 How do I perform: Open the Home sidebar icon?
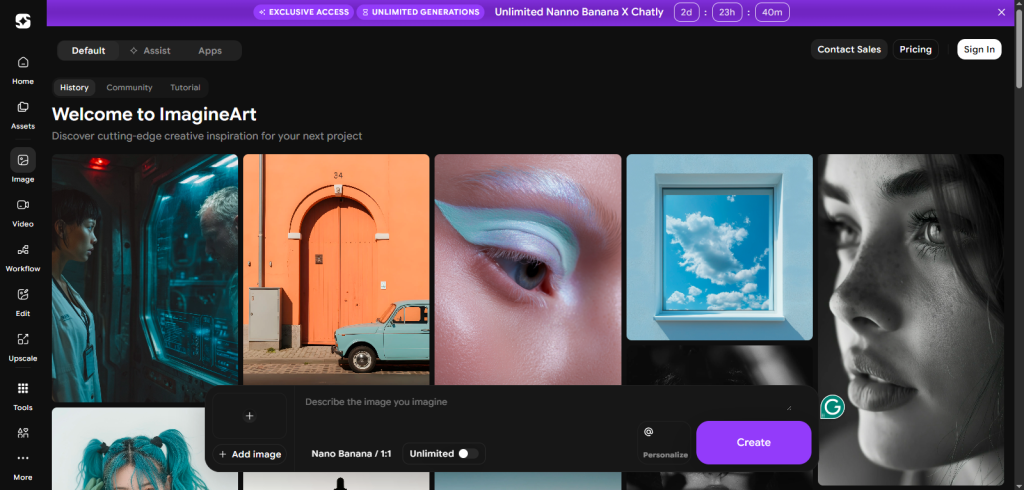23,63
